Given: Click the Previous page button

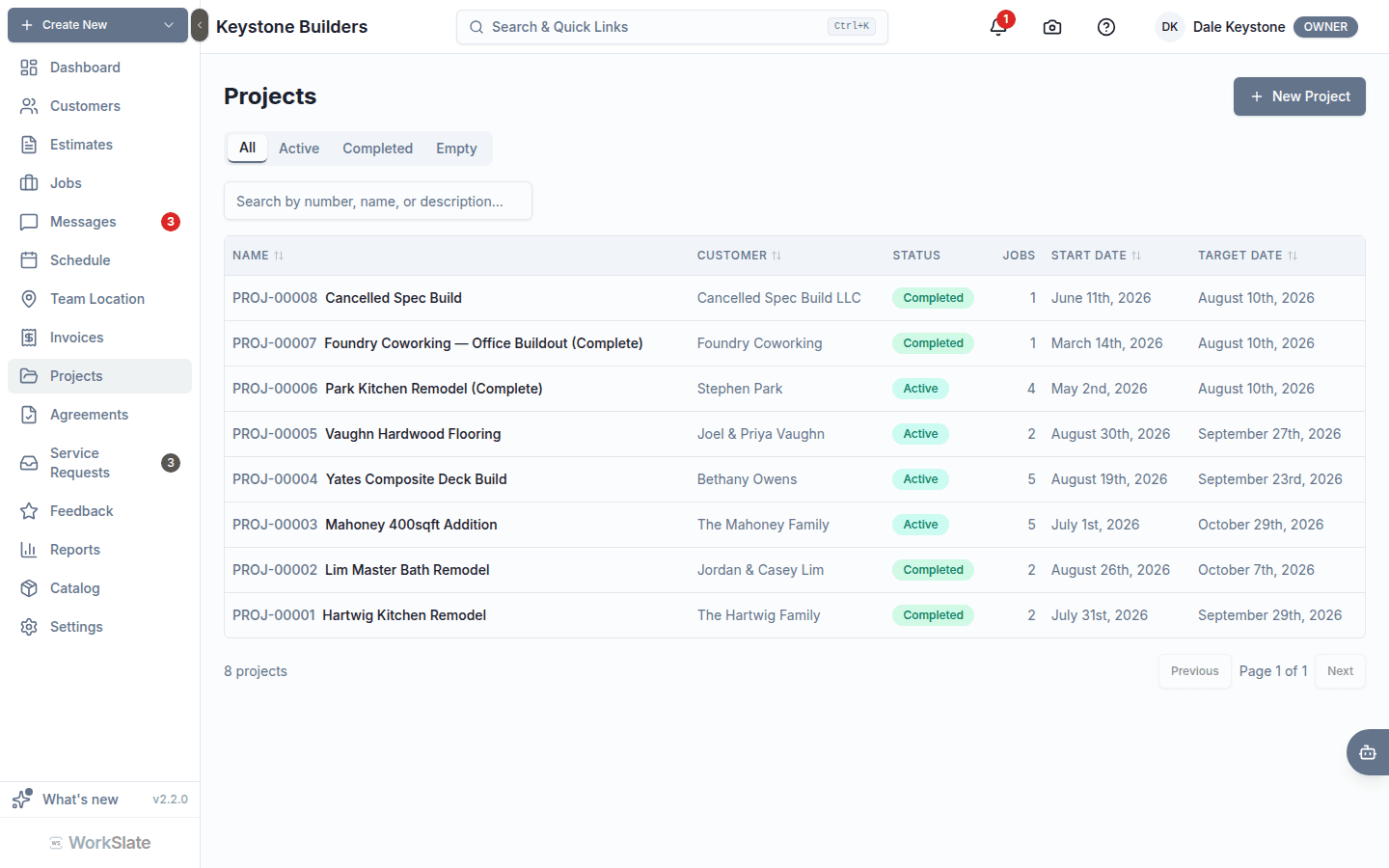Looking at the screenshot, I should click(1194, 671).
